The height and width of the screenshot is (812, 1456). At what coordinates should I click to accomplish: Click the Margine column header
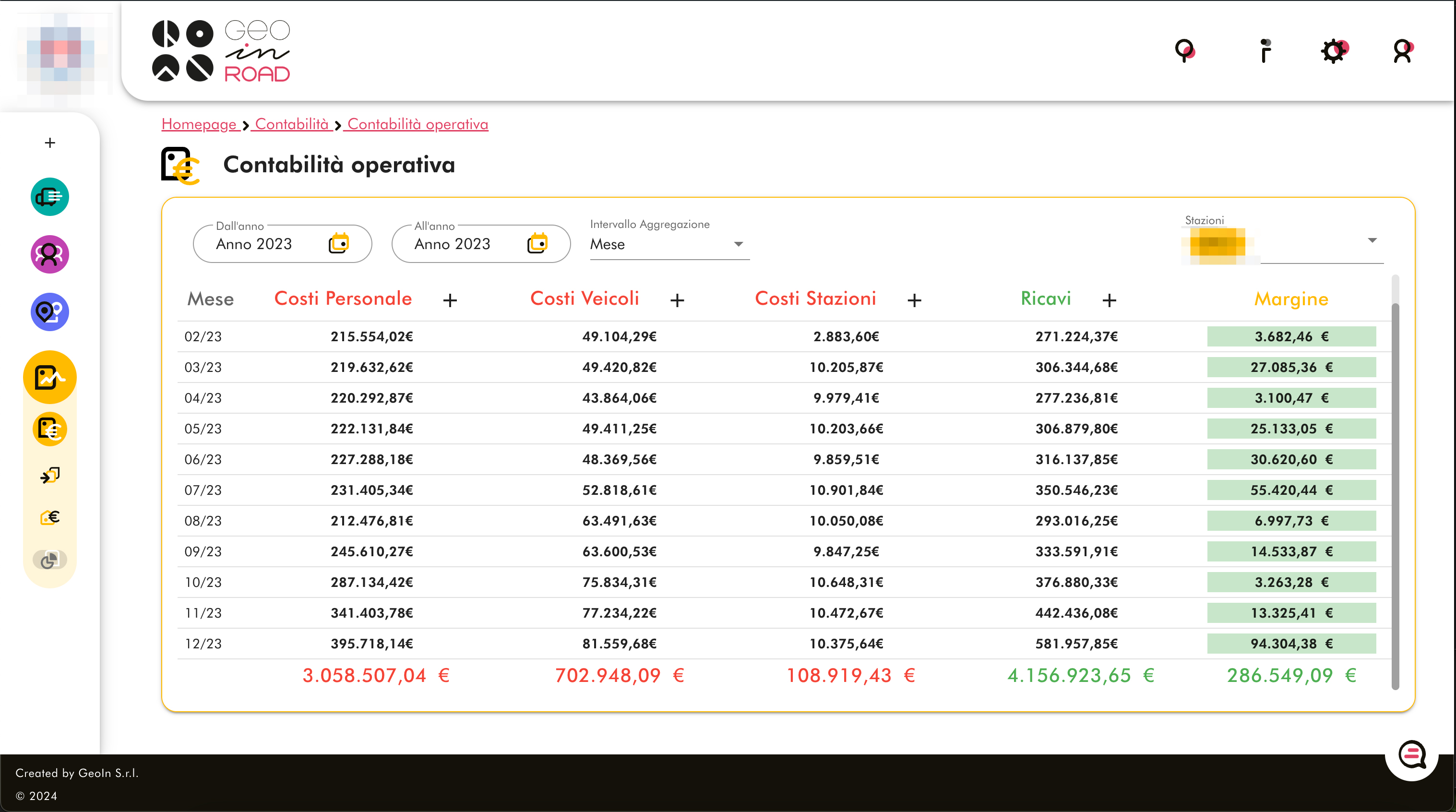[1291, 299]
